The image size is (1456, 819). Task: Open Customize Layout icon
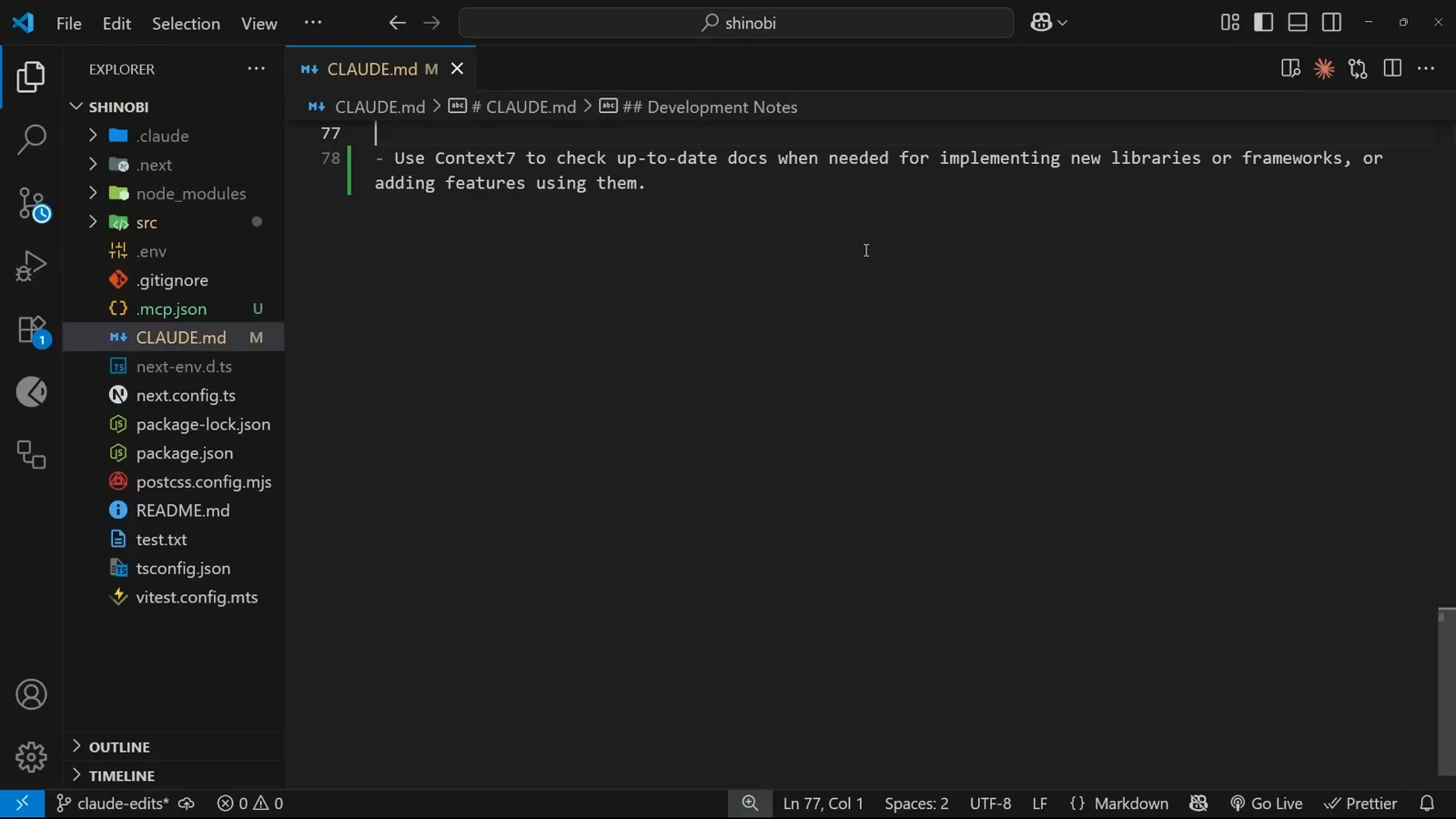coord(1229,23)
